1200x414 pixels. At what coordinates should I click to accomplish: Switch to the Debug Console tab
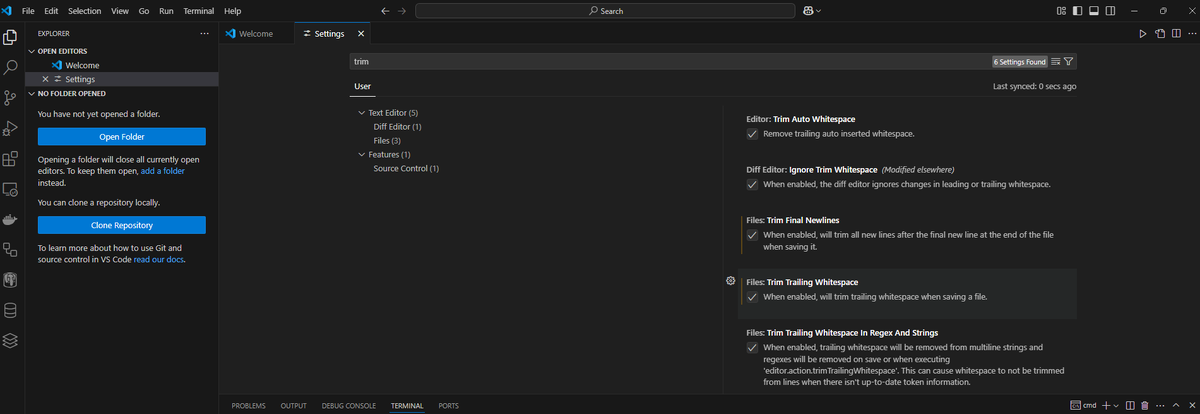tap(349, 405)
